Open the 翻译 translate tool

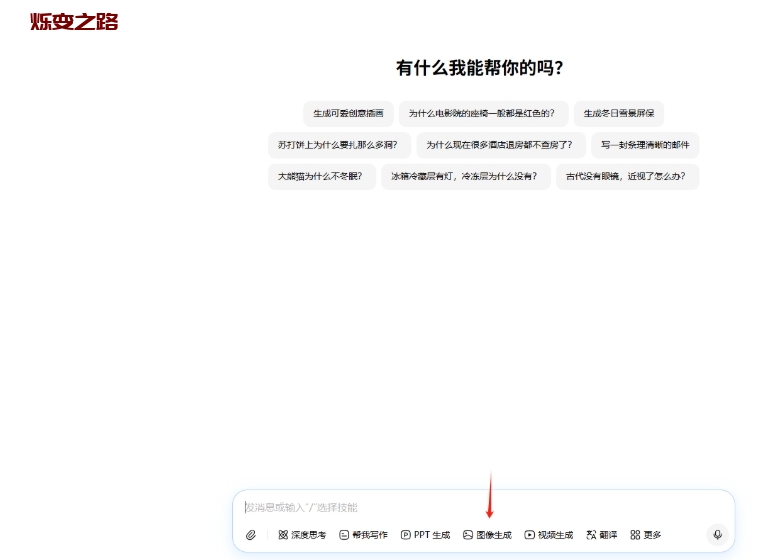click(x=601, y=535)
